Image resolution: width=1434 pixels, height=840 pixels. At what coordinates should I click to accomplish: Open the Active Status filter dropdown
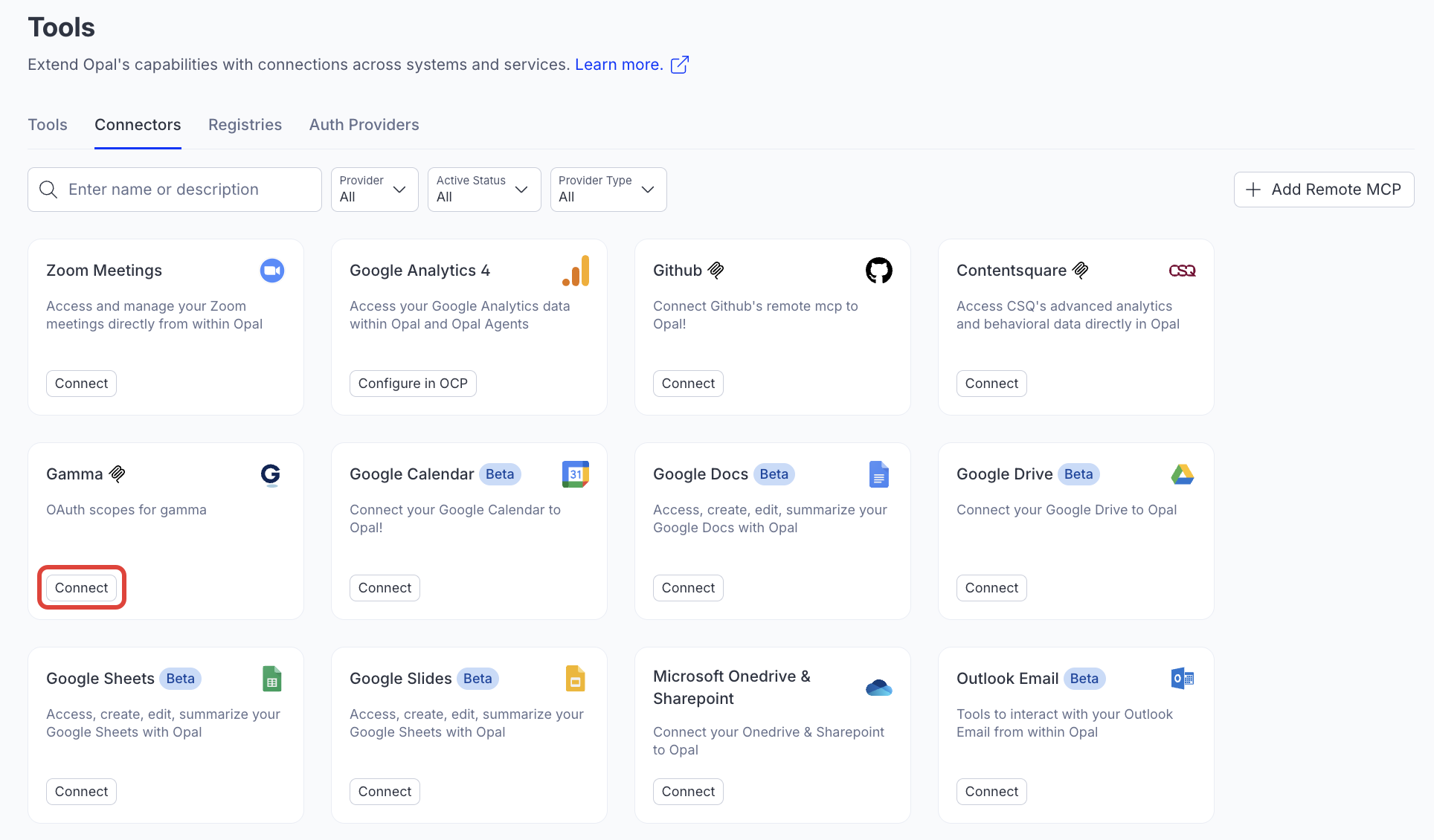[484, 190]
